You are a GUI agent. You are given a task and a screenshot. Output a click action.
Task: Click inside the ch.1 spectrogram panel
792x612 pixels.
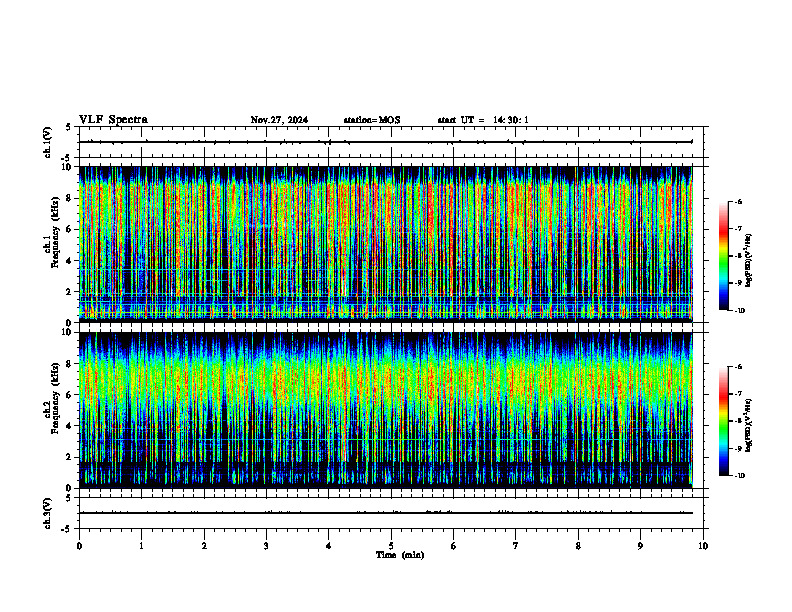[391, 244]
